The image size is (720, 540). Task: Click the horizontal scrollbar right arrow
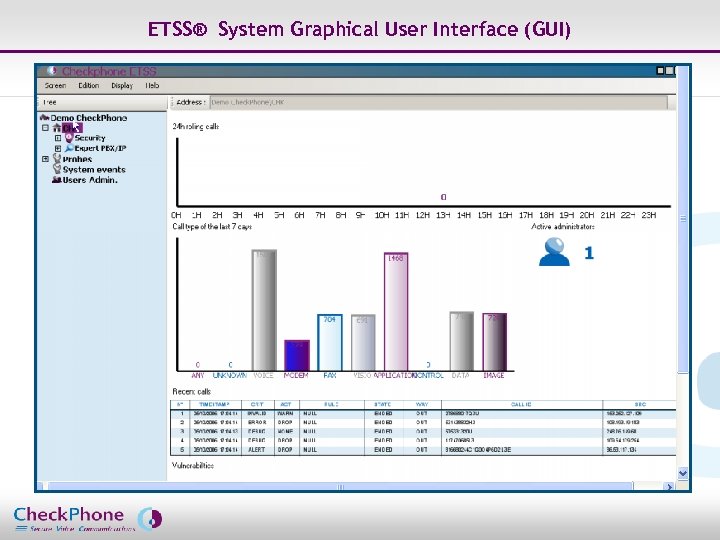click(x=669, y=486)
